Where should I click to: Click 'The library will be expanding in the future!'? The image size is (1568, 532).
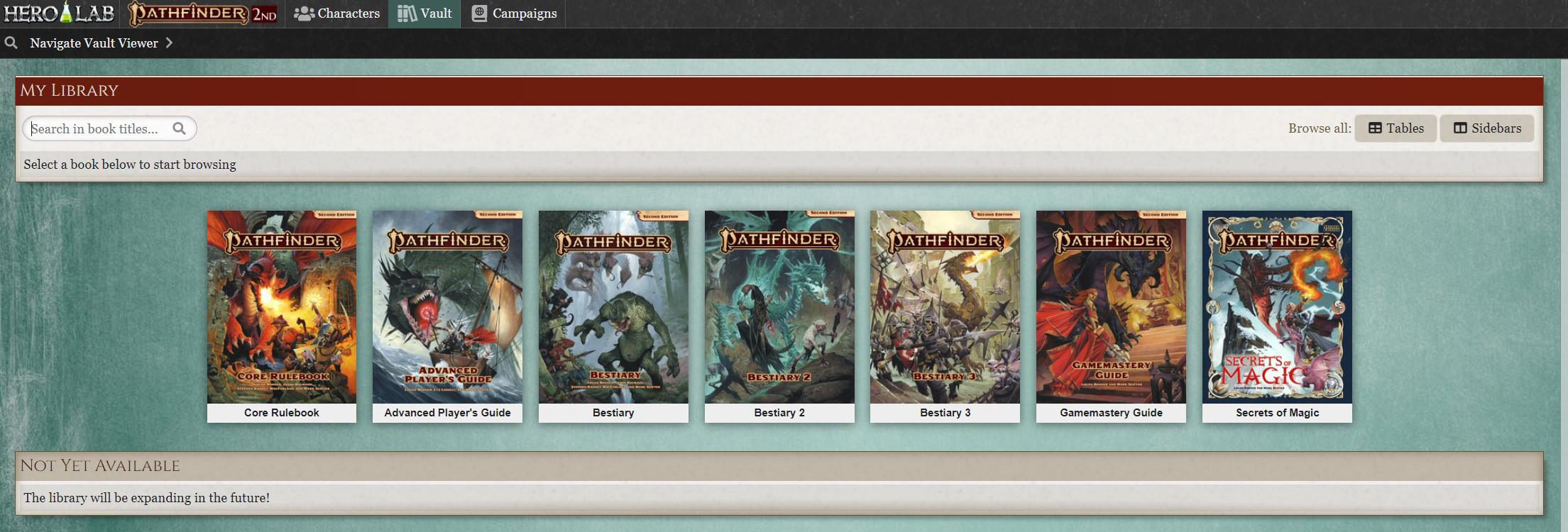click(147, 498)
